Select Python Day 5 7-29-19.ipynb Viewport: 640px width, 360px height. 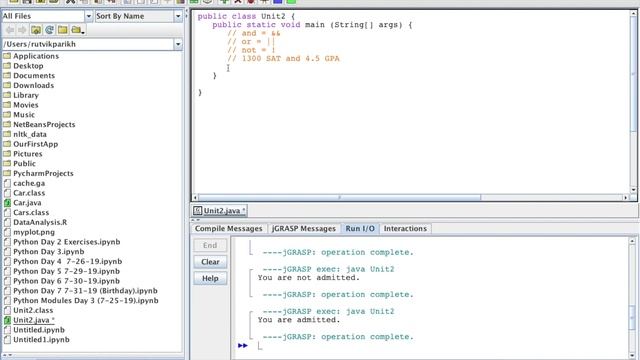click(67, 271)
